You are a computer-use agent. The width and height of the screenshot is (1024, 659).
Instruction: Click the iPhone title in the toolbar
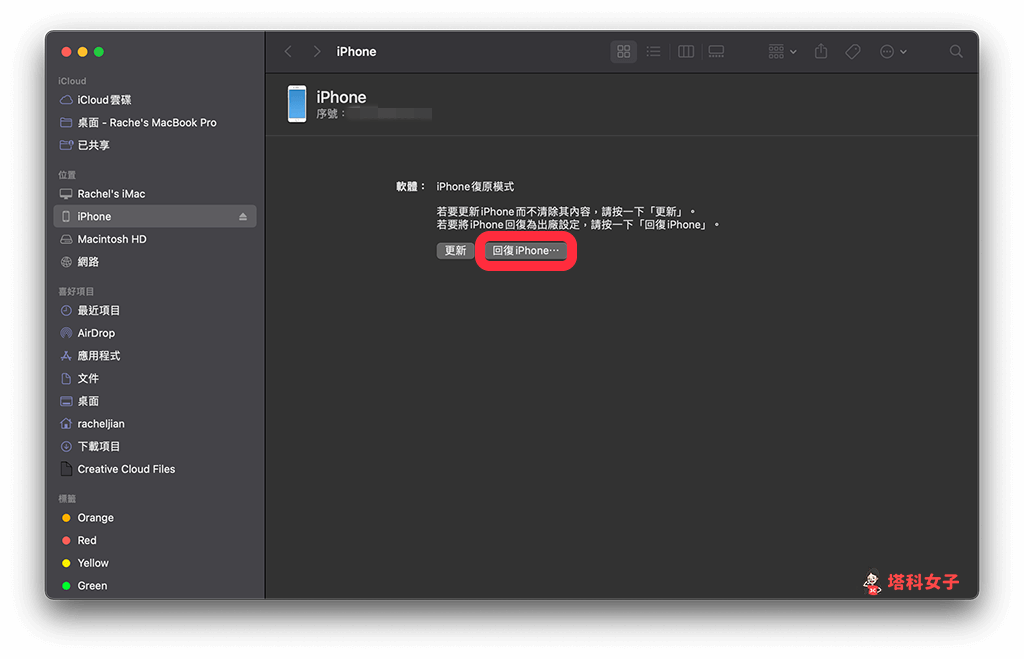tap(356, 52)
